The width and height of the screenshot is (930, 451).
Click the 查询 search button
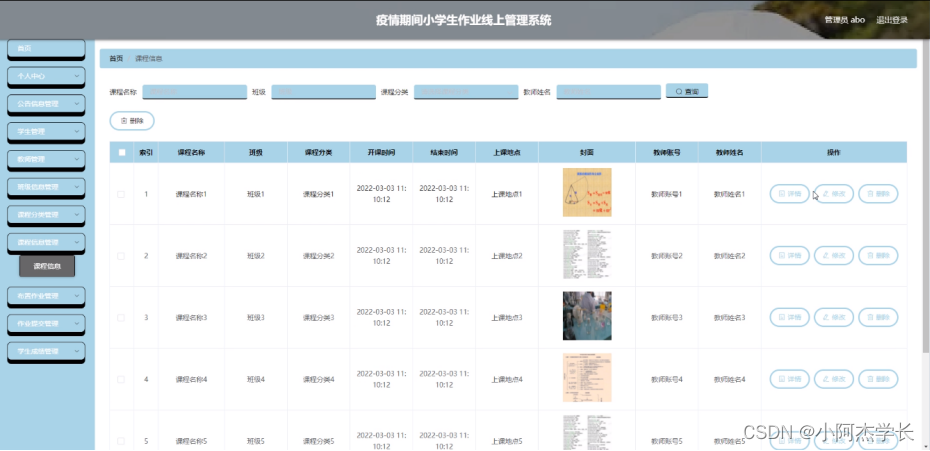pos(687,91)
